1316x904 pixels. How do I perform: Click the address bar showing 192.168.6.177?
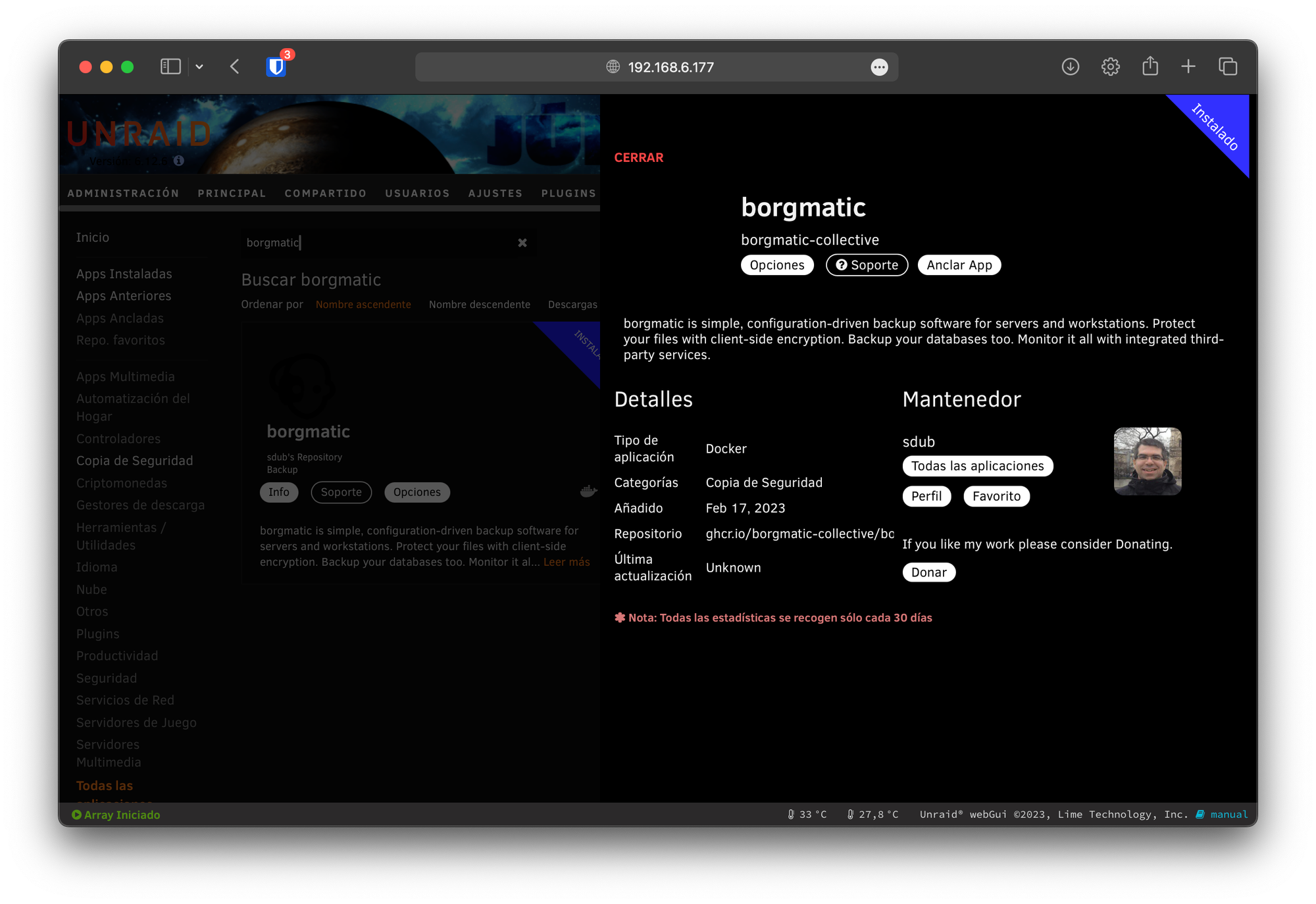(x=656, y=67)
